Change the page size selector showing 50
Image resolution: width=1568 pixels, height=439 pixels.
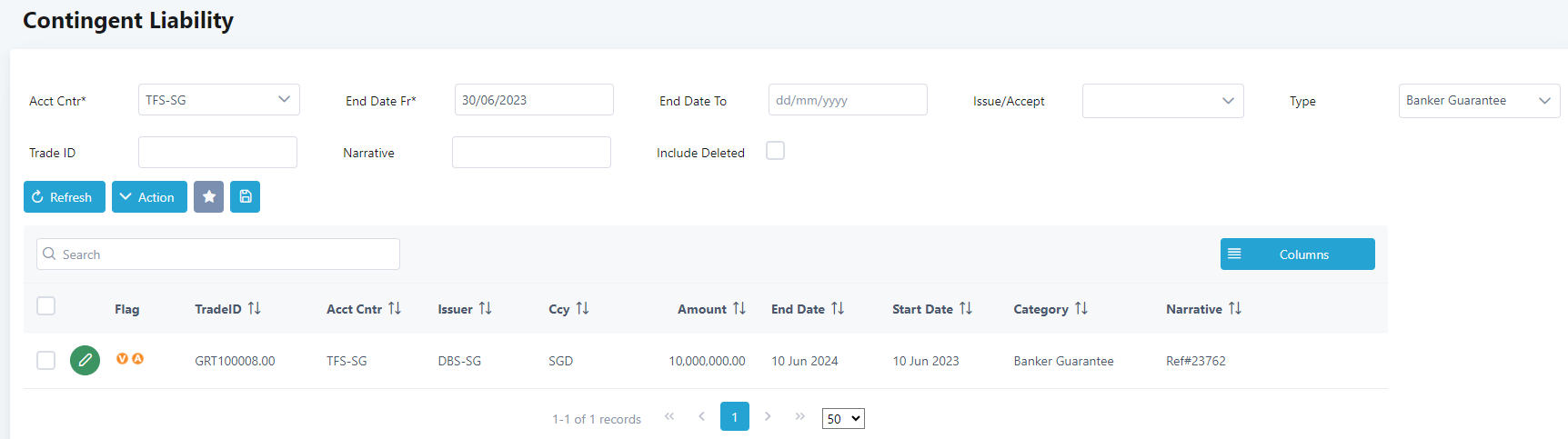(843, 419)
